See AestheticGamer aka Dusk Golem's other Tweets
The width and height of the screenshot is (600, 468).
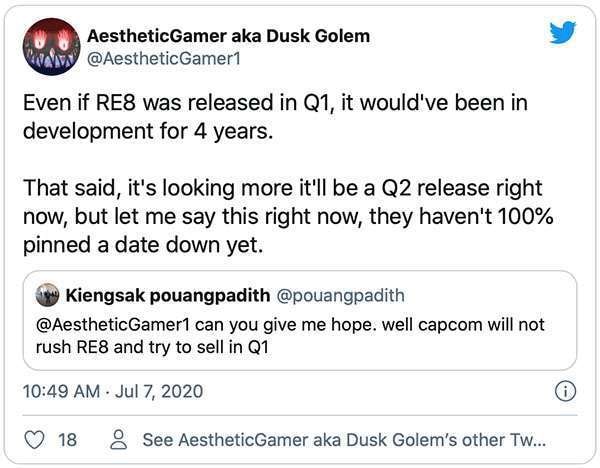[344, 439]
